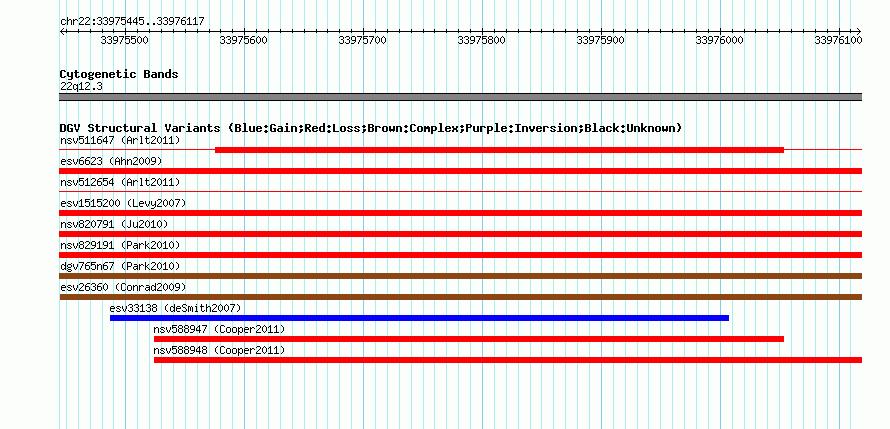
Task: Click the esv6623 (Ahn2009) label
Action: pyautogui.click(x=111, y=161)
